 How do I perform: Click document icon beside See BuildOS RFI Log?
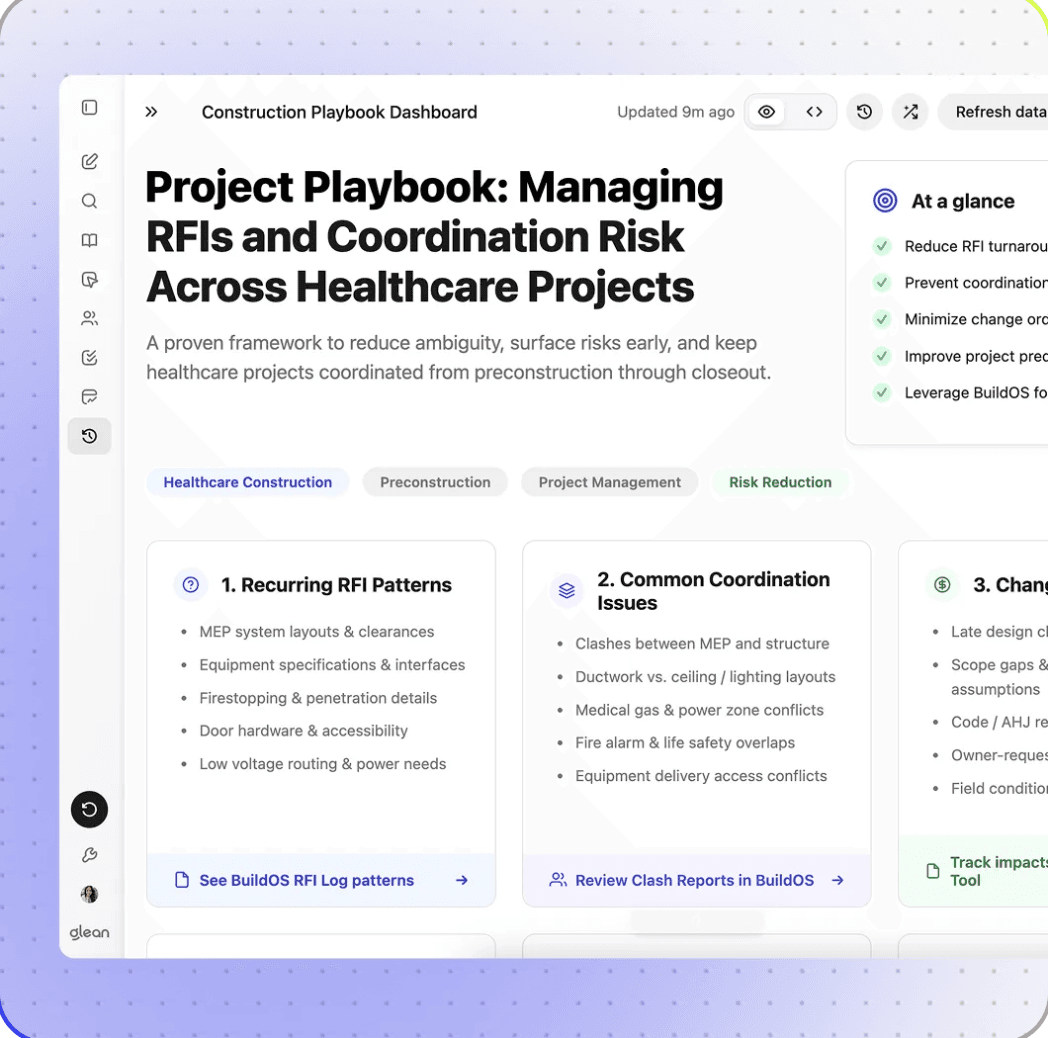click(x=182, y=880)
